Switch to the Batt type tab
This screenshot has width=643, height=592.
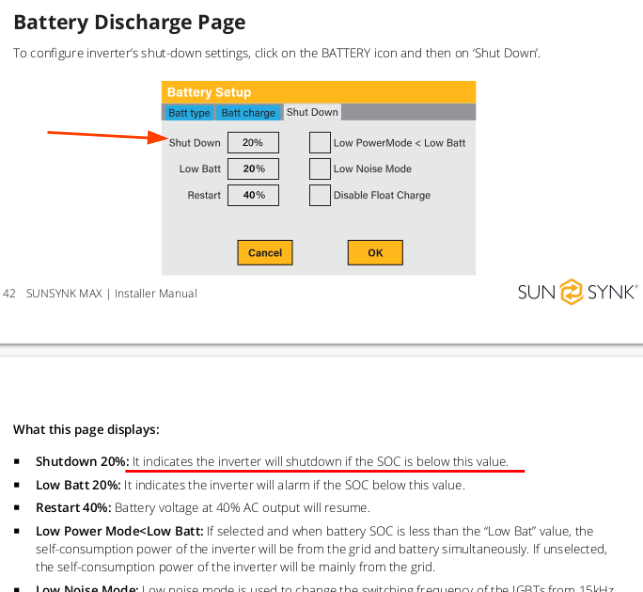tap(189, 113)
